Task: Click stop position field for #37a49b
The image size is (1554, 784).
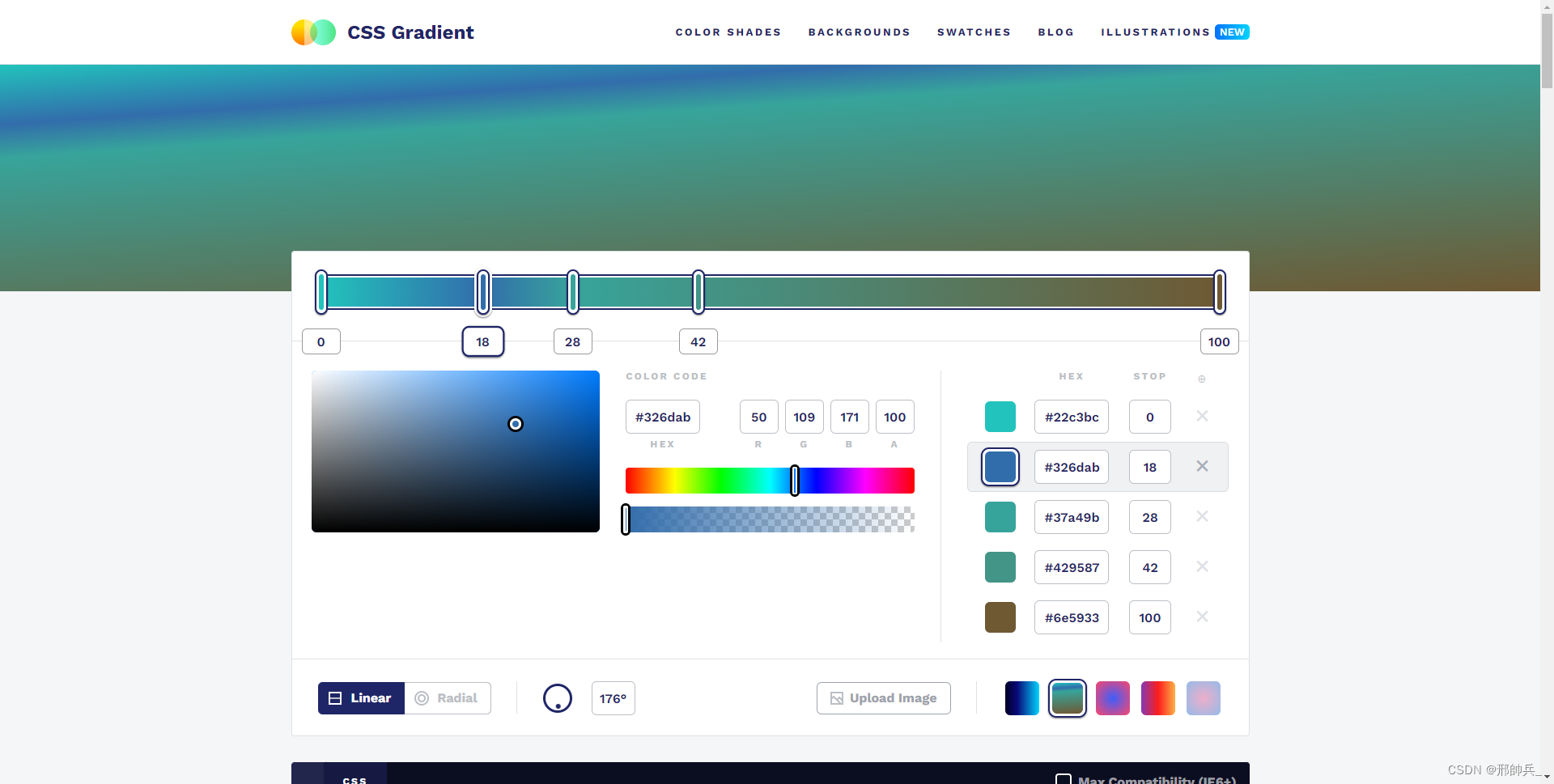Action: coord(1150,517)
